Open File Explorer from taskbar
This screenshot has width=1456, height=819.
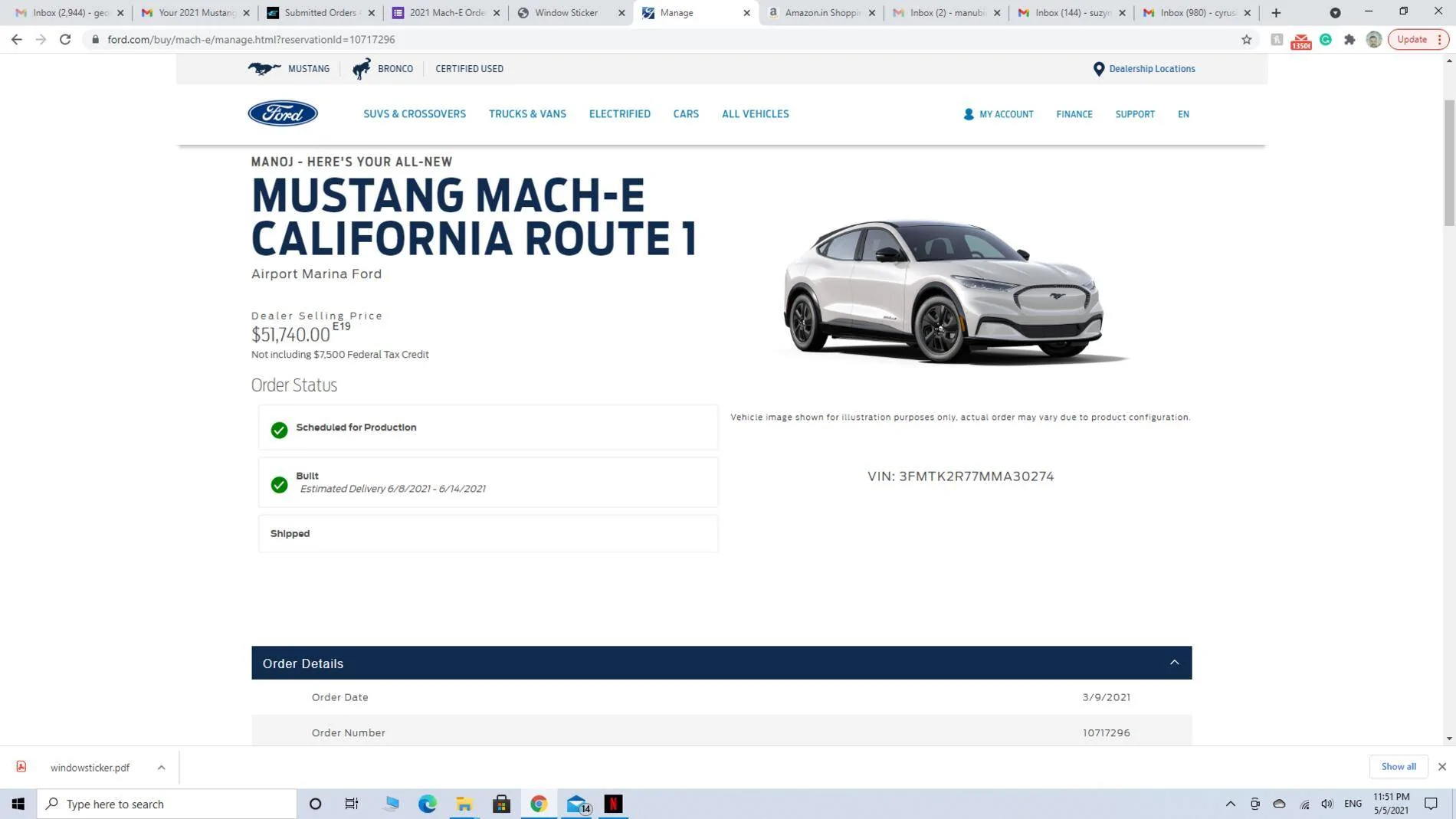pyautogui.click(x=464, y=804)
